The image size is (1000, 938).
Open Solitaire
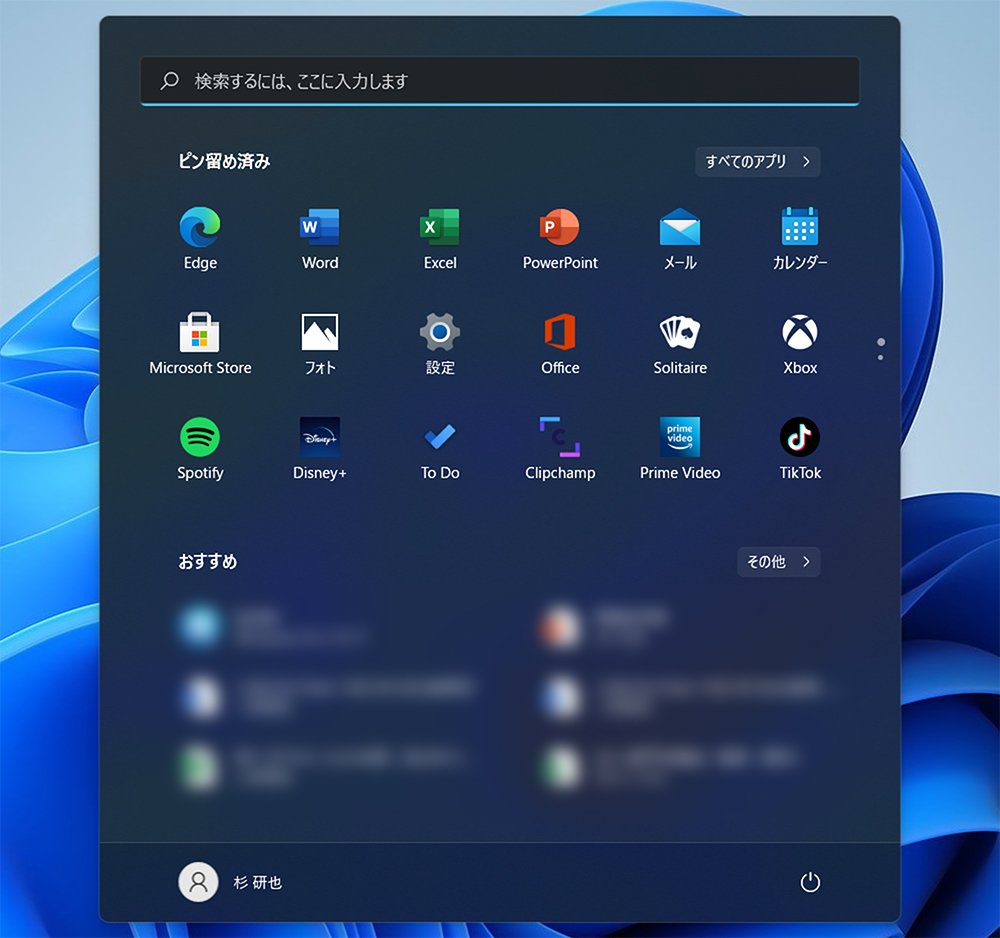pos(680,344)
